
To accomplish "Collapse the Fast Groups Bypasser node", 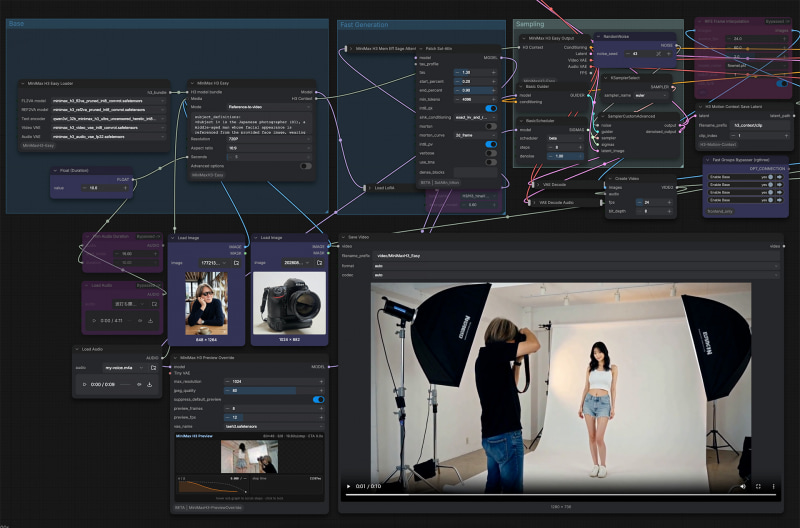I will [708, 160].
